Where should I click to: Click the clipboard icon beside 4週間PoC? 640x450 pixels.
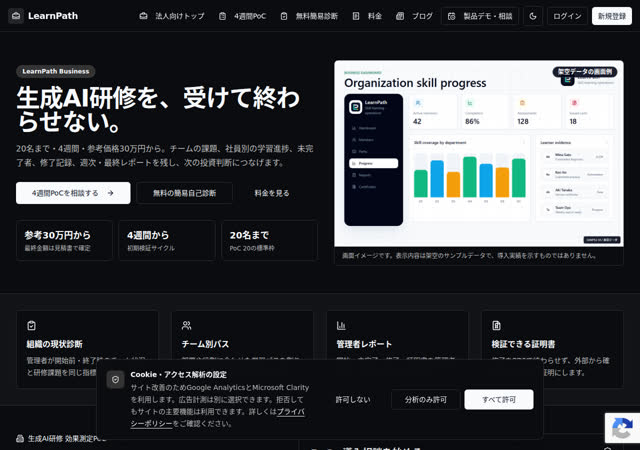222,16
